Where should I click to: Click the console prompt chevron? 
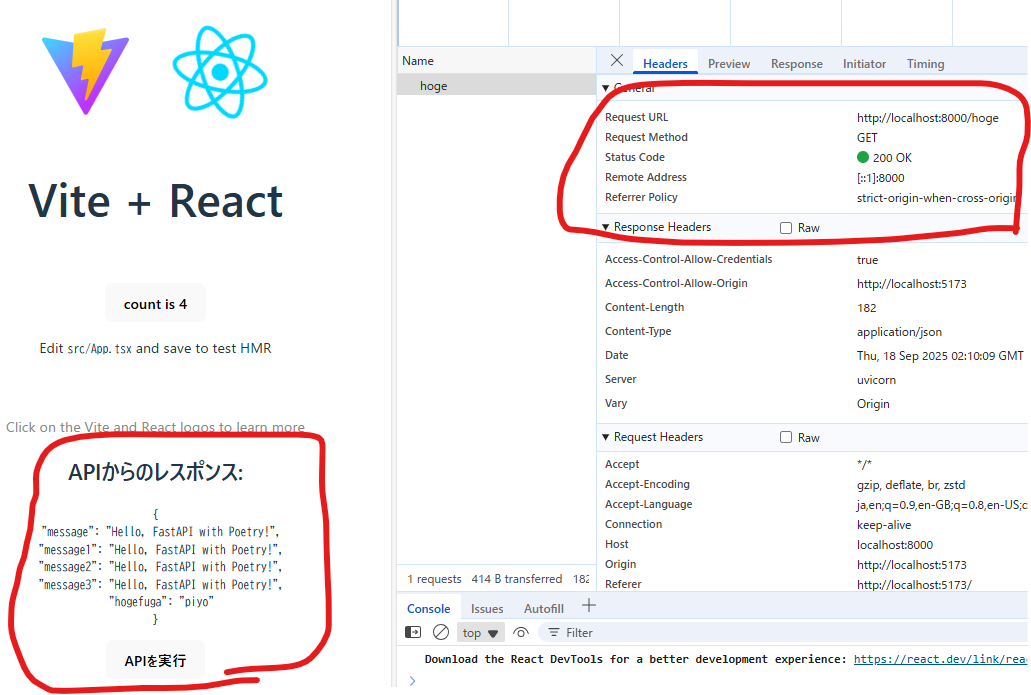(412, 681)
